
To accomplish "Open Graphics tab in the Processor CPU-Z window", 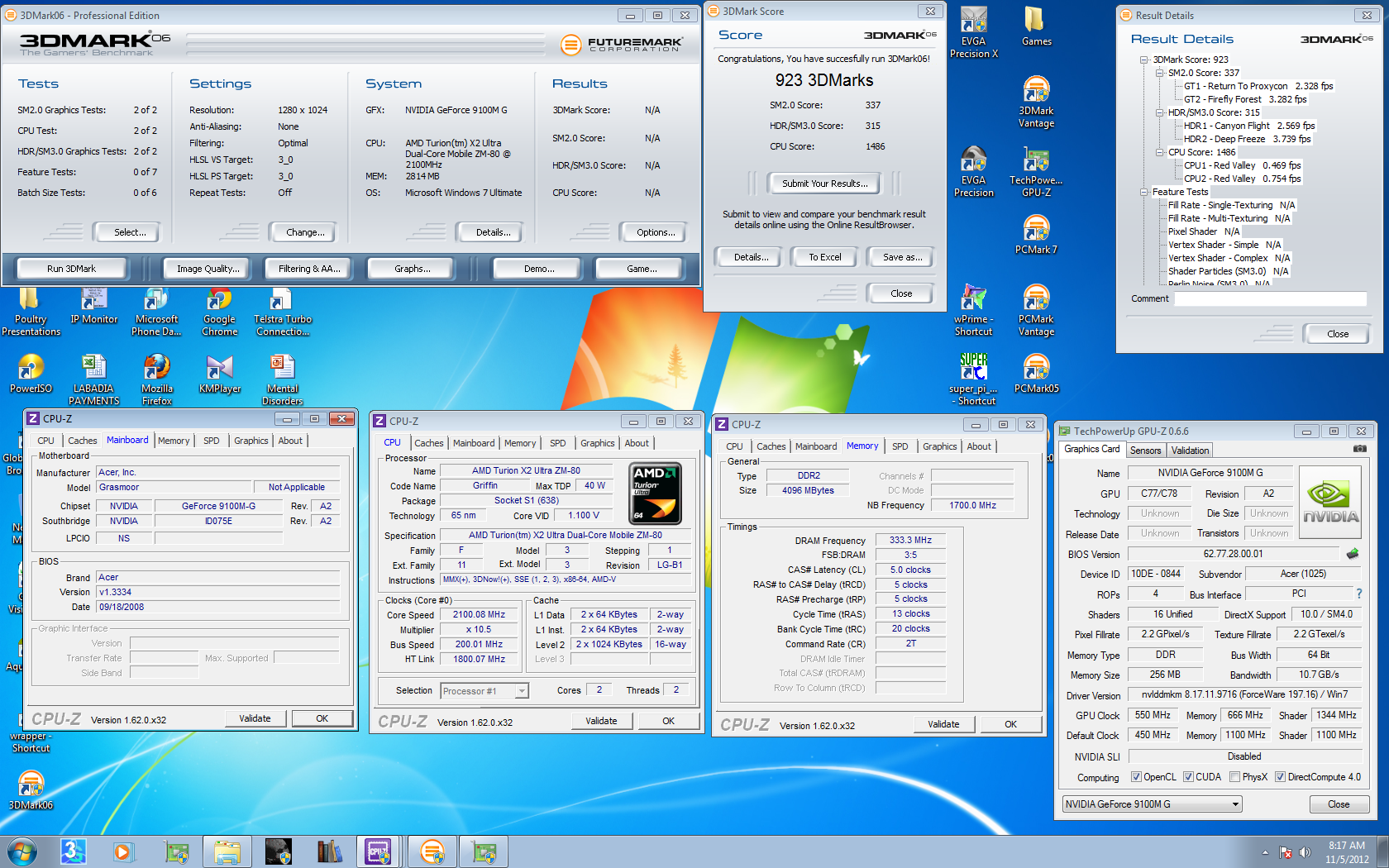I will (597, 443).
